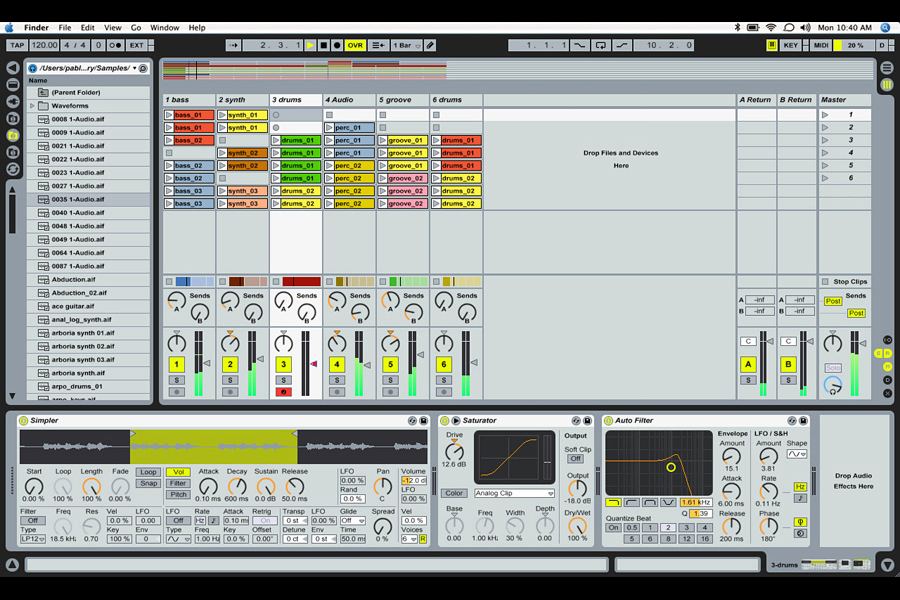Click the global Record button
Viewport: 900px width, 600px height.
[337, 45]
